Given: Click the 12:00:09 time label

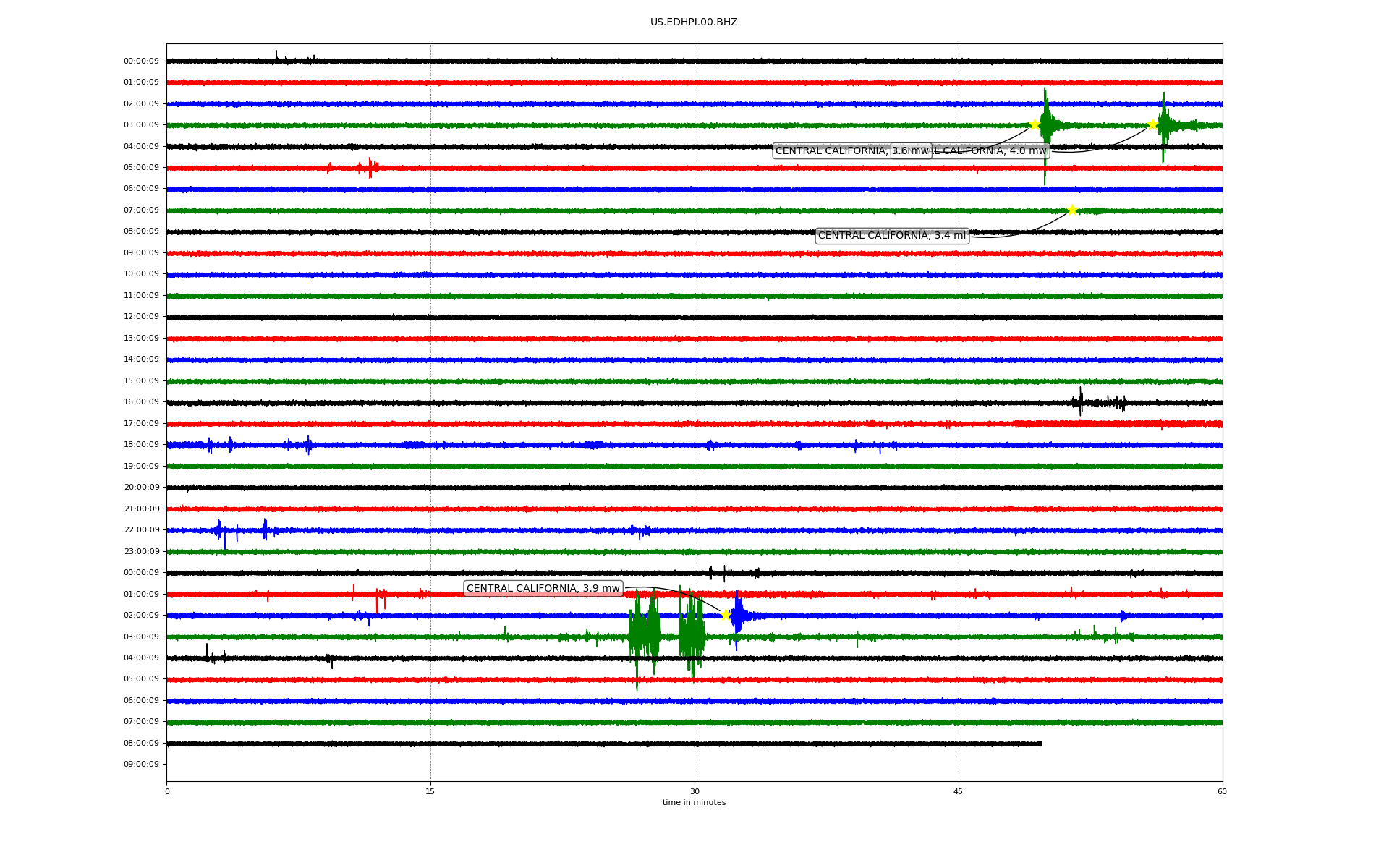Looking at the screenshot, I should pyautogui.click(x=141, y=317).
